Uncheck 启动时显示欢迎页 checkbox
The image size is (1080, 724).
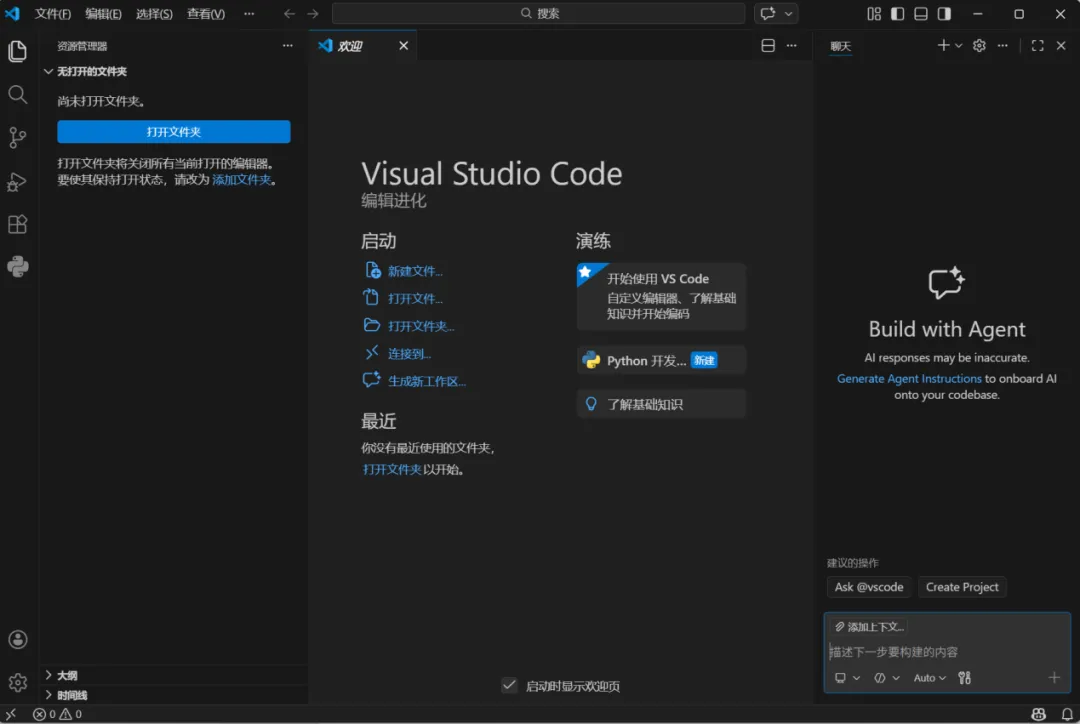509,685
